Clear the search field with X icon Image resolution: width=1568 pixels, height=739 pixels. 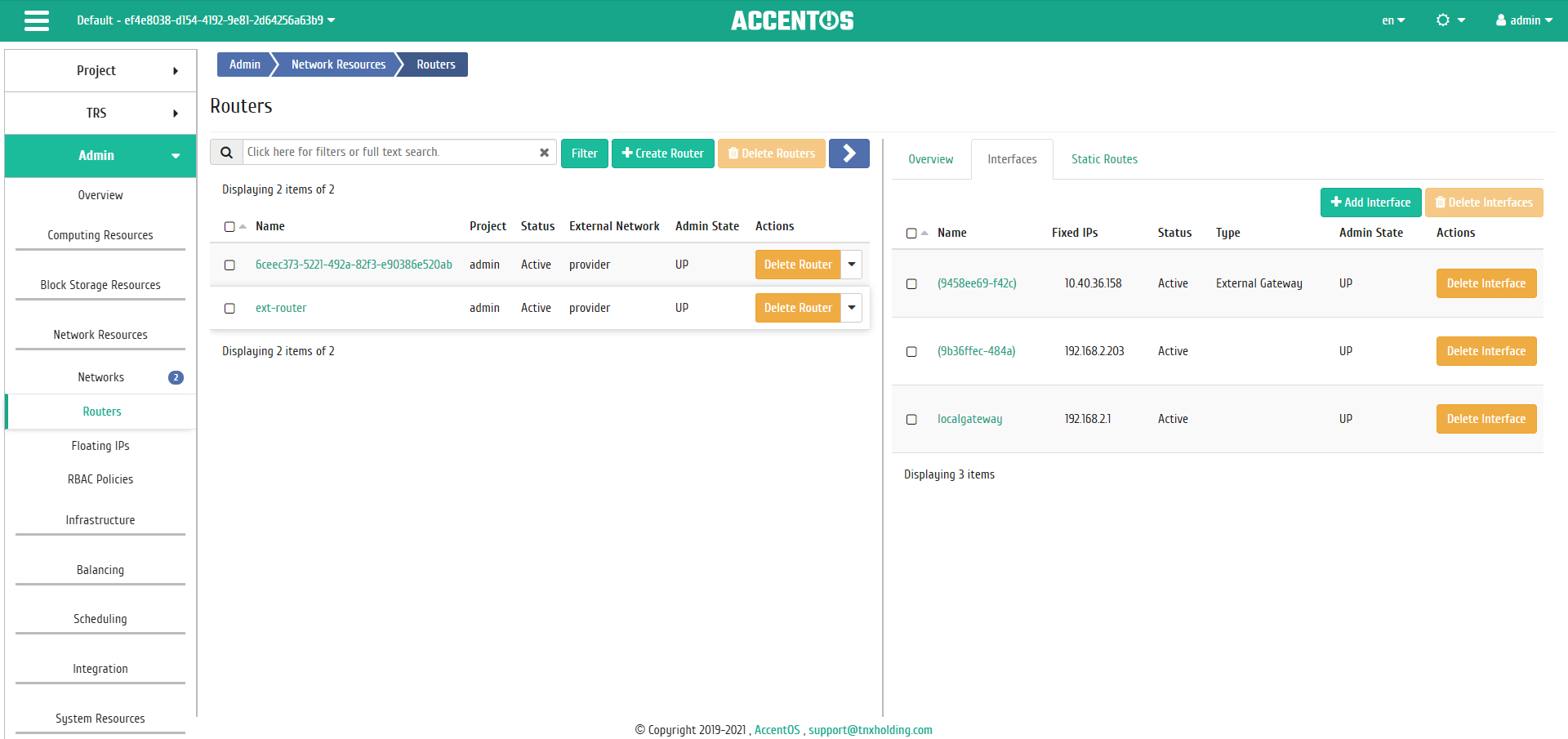pyautogui.click(x=544, y=153)
